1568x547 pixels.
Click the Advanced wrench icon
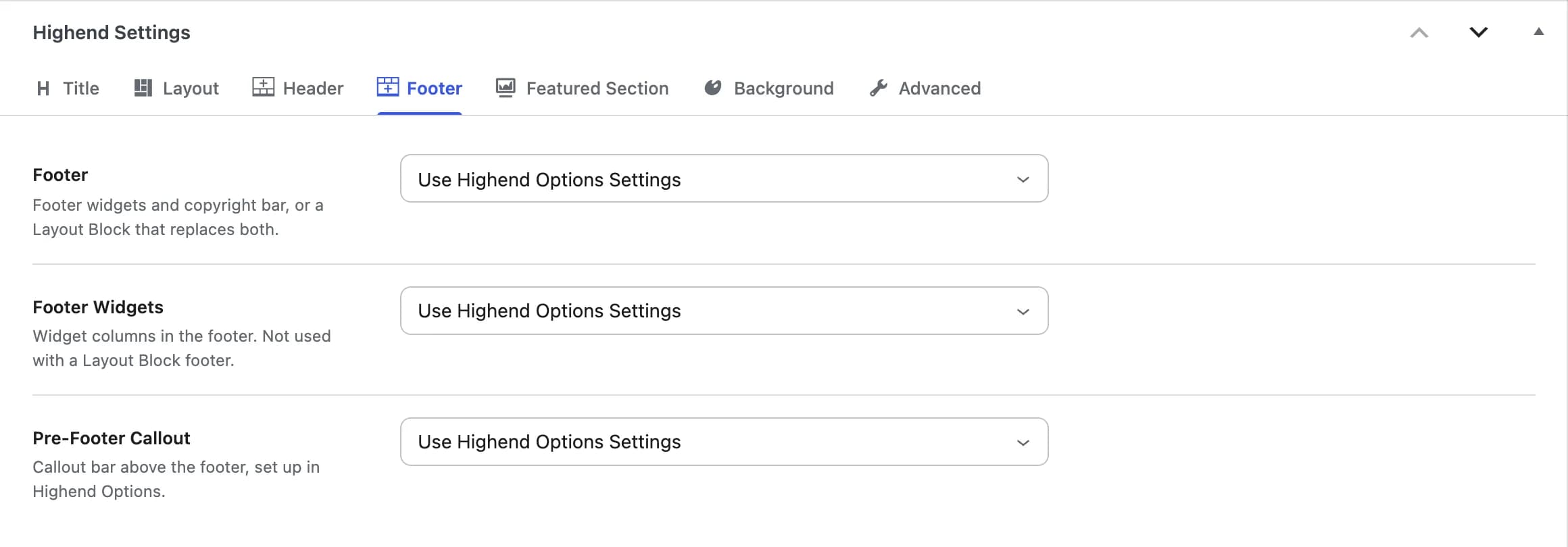(x=878, y=88)
